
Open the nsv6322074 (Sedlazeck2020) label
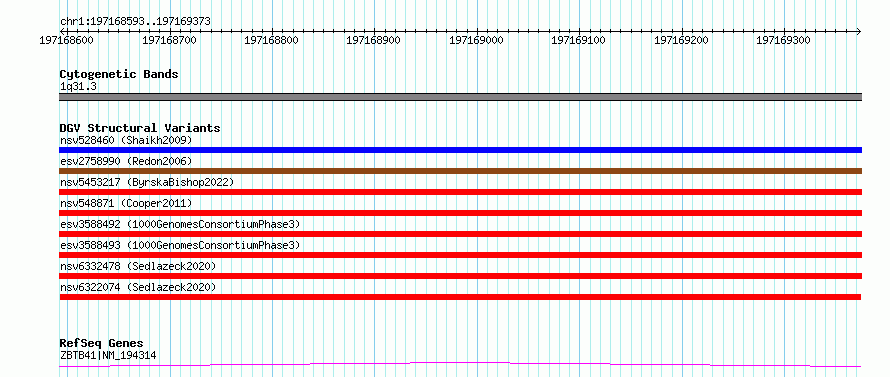pyautogui.click(x=138, y=287)
